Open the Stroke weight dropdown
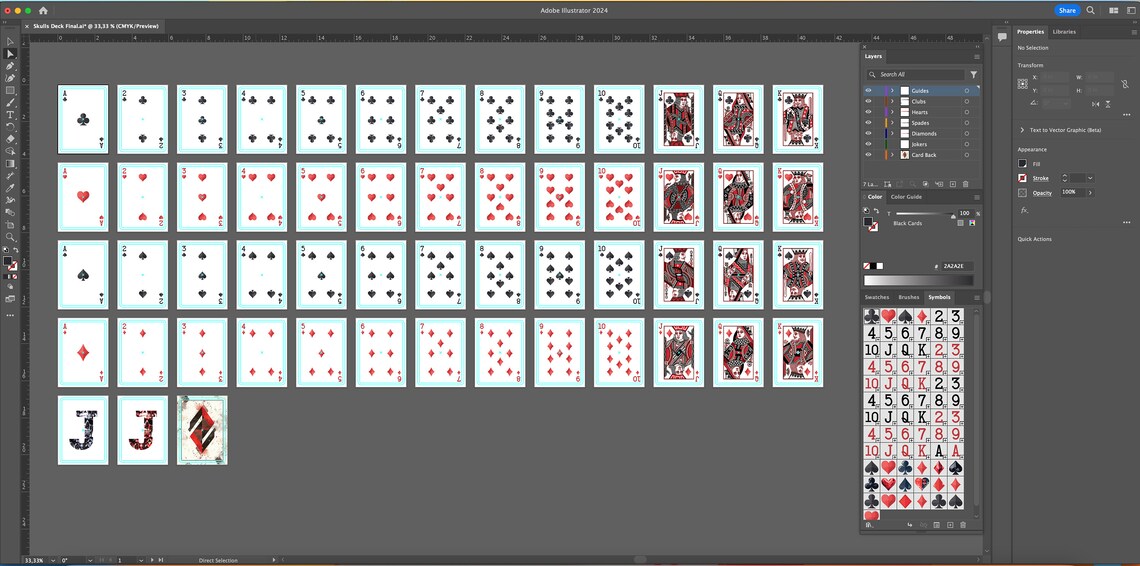The image size is (1140, 566). (1090, 178)
